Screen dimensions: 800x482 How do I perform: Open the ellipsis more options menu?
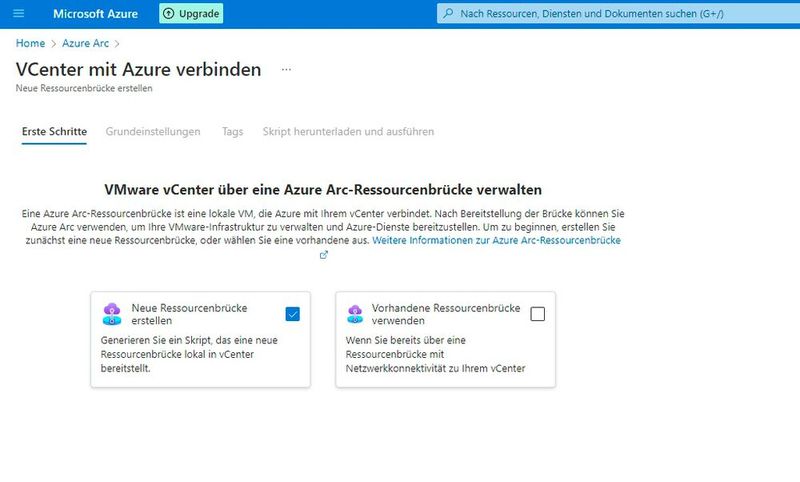(x=286, y=69)
